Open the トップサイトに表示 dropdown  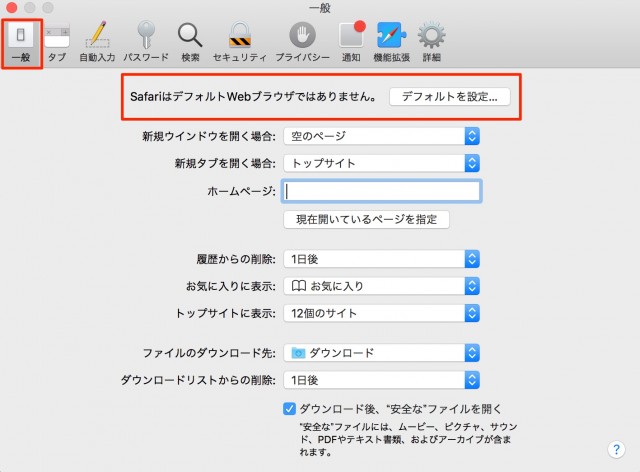pos(381,313)
